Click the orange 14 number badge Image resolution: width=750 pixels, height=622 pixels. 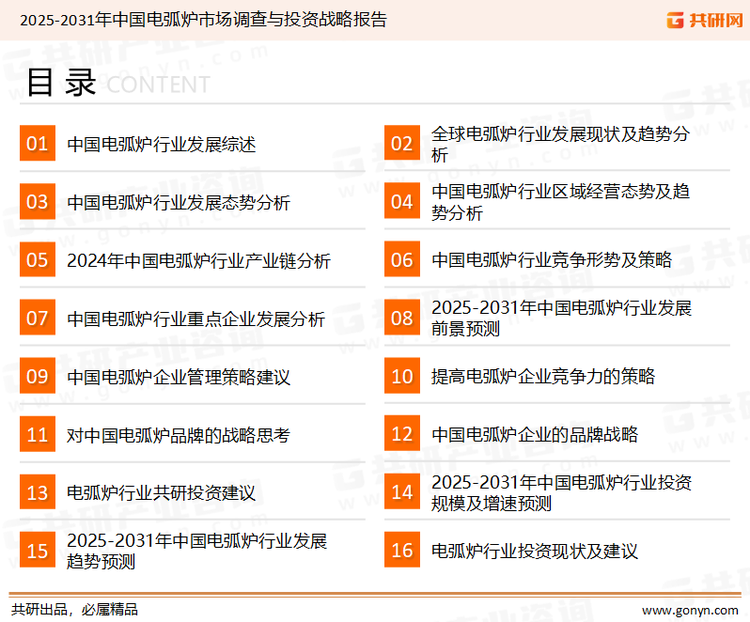(402, 491)
